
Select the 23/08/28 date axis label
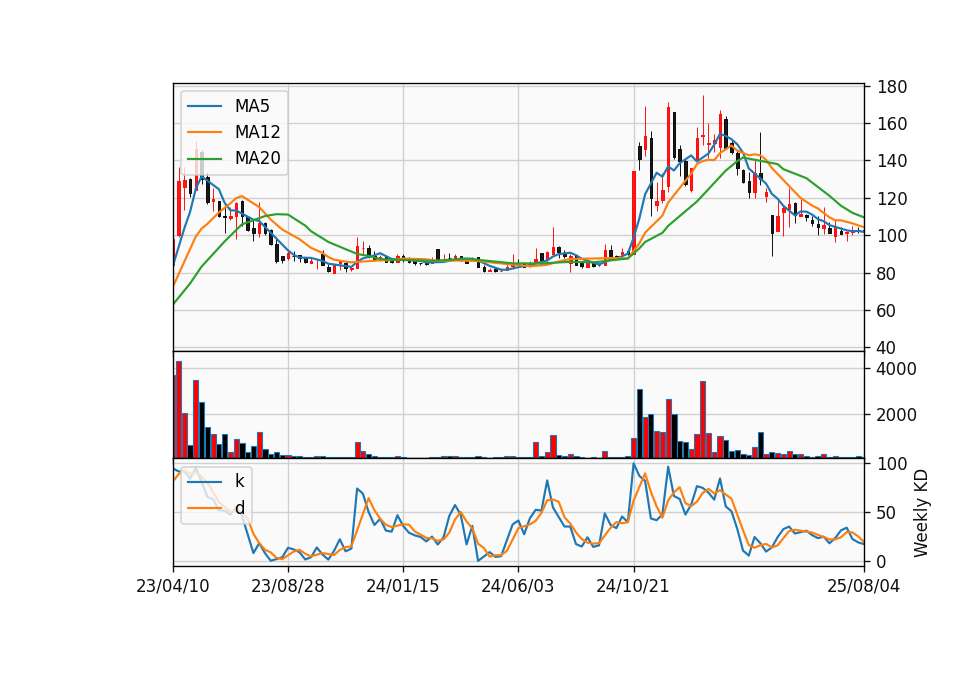coord(288,586)
